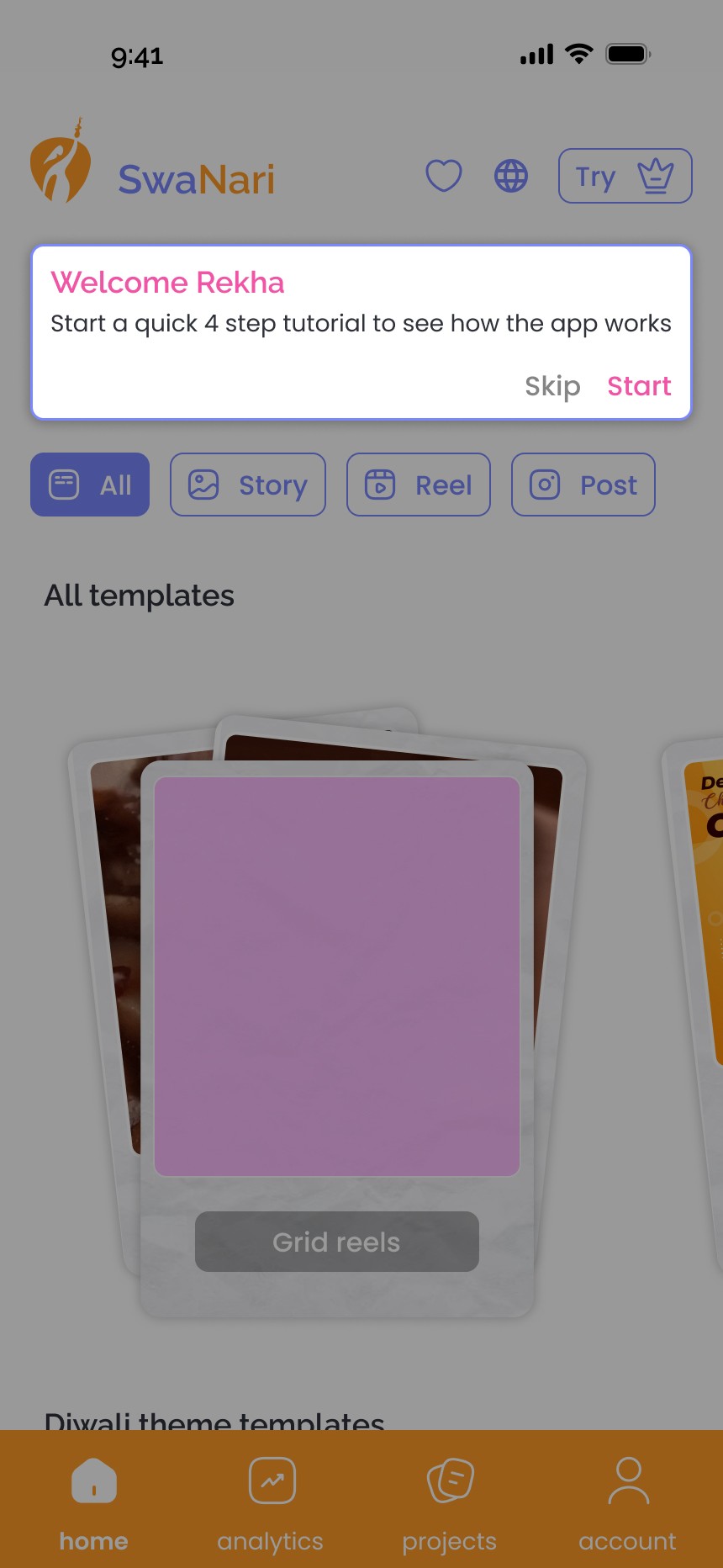The height and width of the screenshot is (1568, 723).
Task: Select the Reel filter chip
Action: point(419,485)
